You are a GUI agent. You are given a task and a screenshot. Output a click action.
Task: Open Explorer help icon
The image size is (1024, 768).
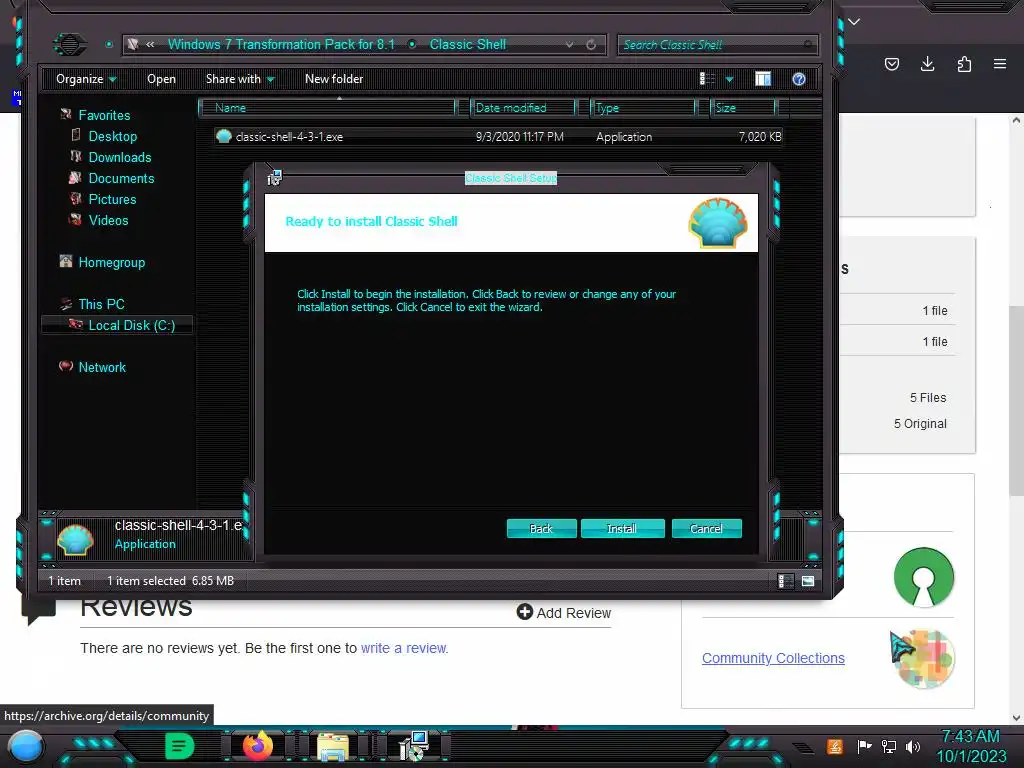tap(799, 79)
